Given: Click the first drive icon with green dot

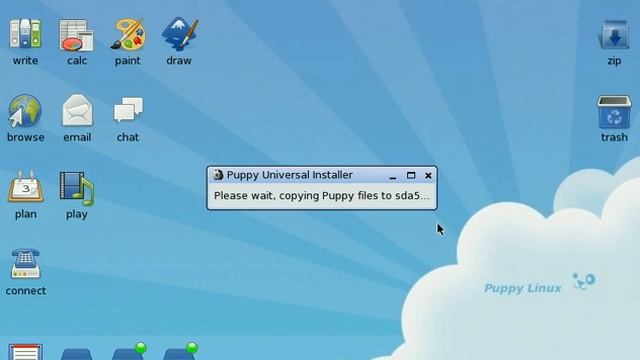Looking at the screenshot, I should click(x=129, y=351).
